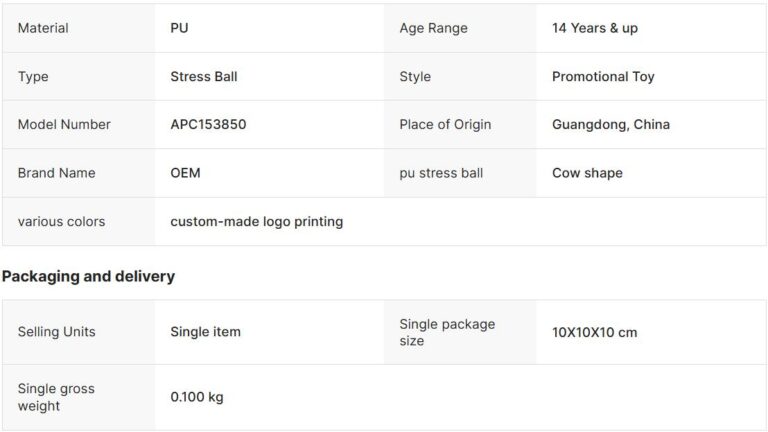Screen dimensions: 768x432
Task: Select the Promotional Toy style value
Action: pos(603,76)
